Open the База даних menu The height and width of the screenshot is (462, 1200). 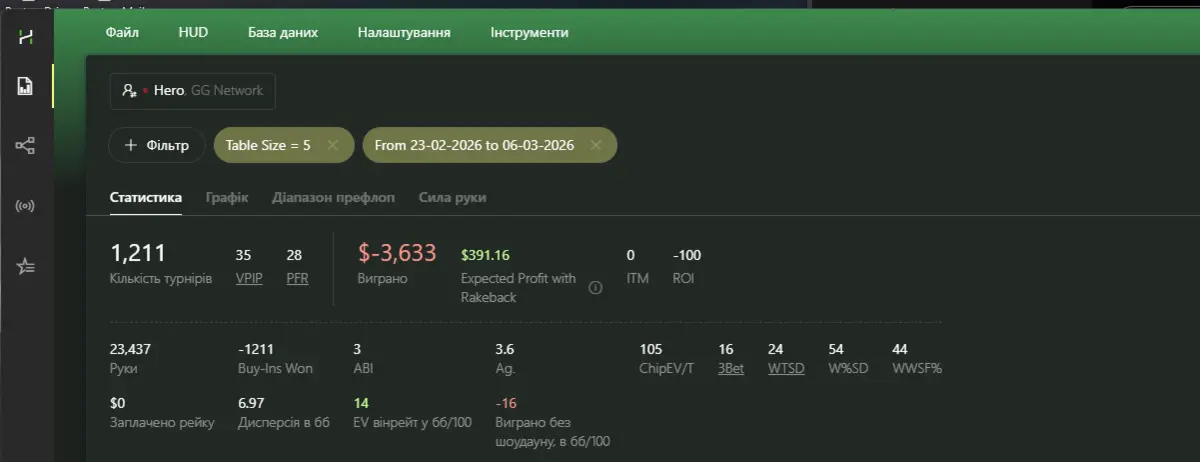click(x=283, y=32)
